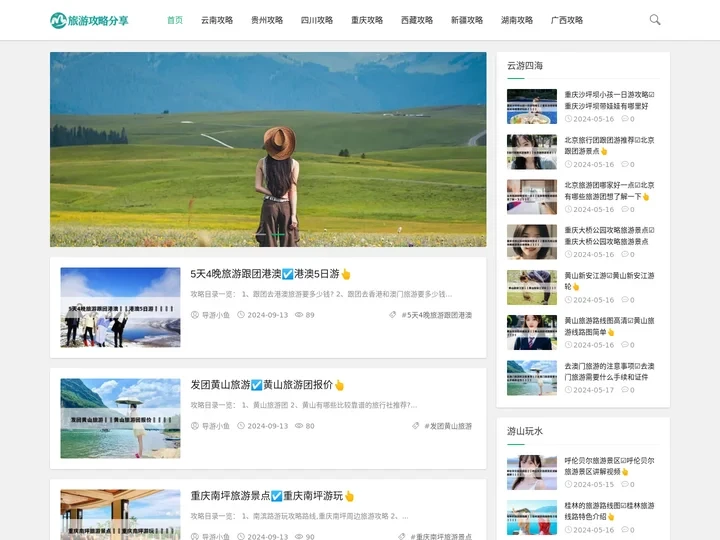Open article 重庆南坪旅游景点 title
The width and height of the screenshot is (720, 540).
[x=272, y=496]
